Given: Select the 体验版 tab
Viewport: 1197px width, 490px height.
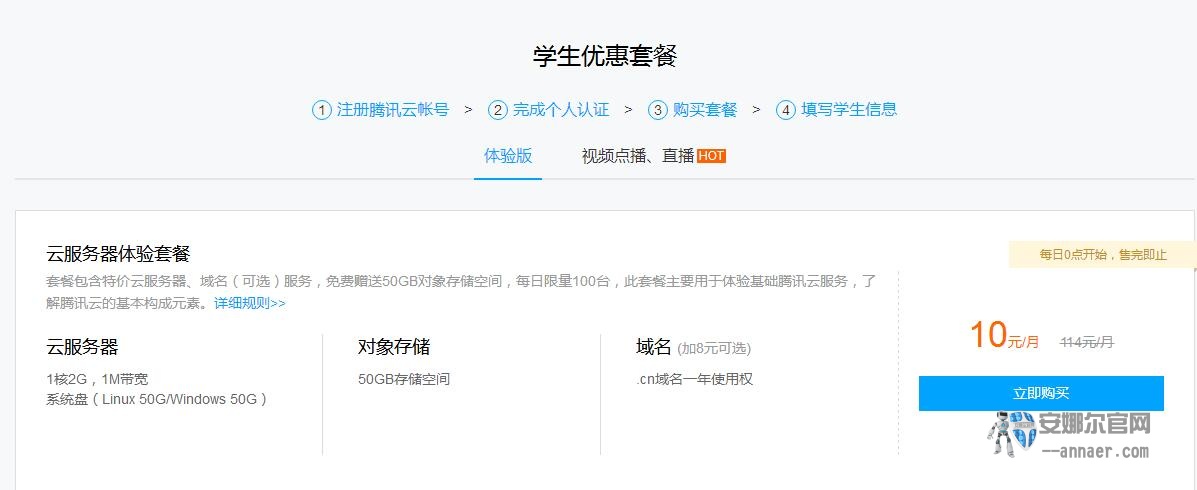Looking at the screenshot, I should 508,156.
